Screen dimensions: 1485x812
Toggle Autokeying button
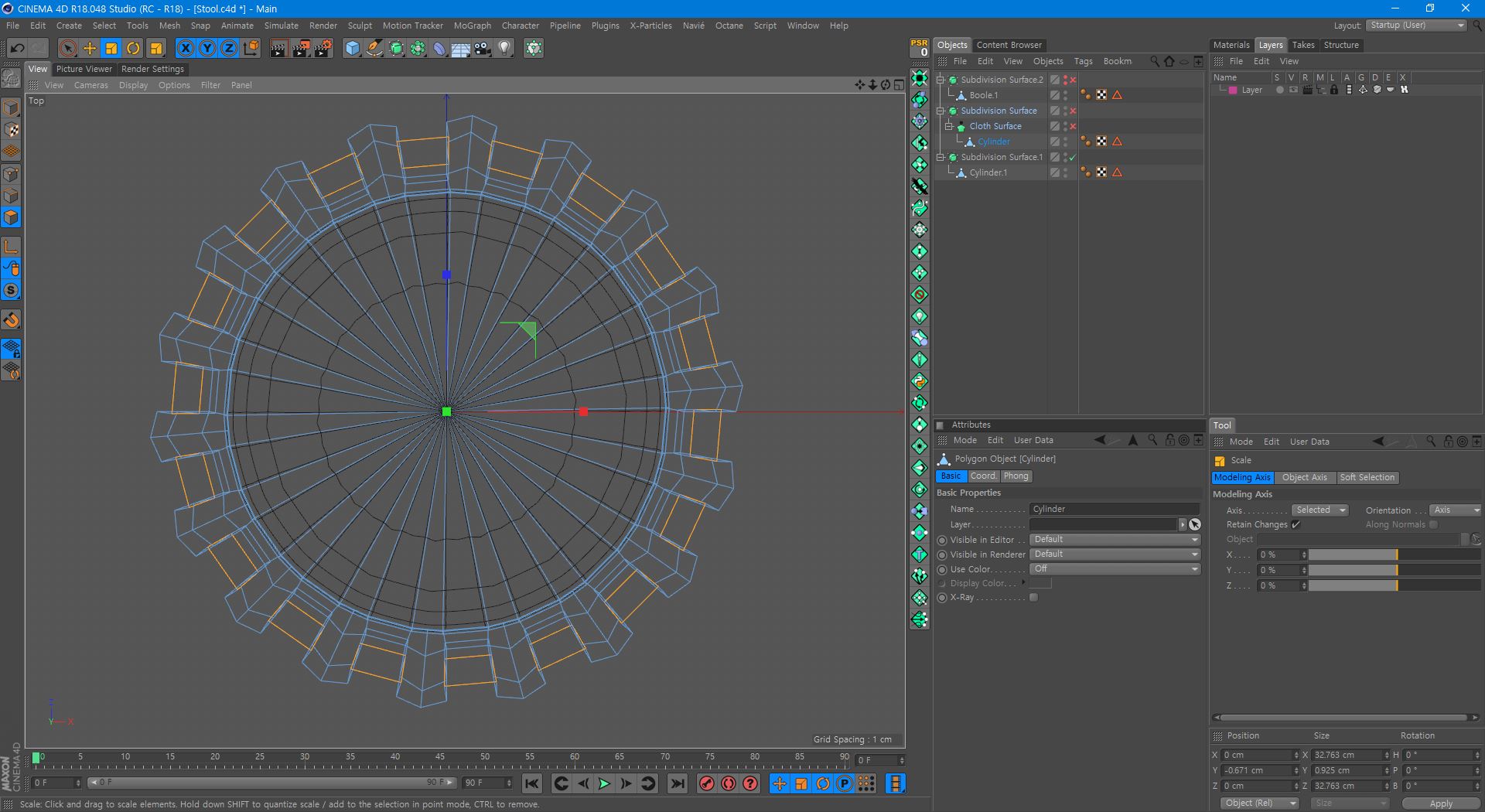pos(729,783)
